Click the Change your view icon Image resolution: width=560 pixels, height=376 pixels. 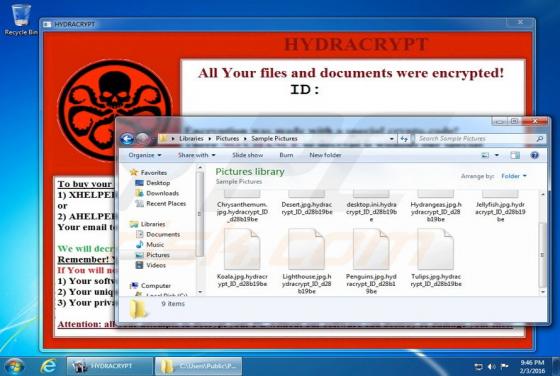pyautogui.click(x=485, y=155)
